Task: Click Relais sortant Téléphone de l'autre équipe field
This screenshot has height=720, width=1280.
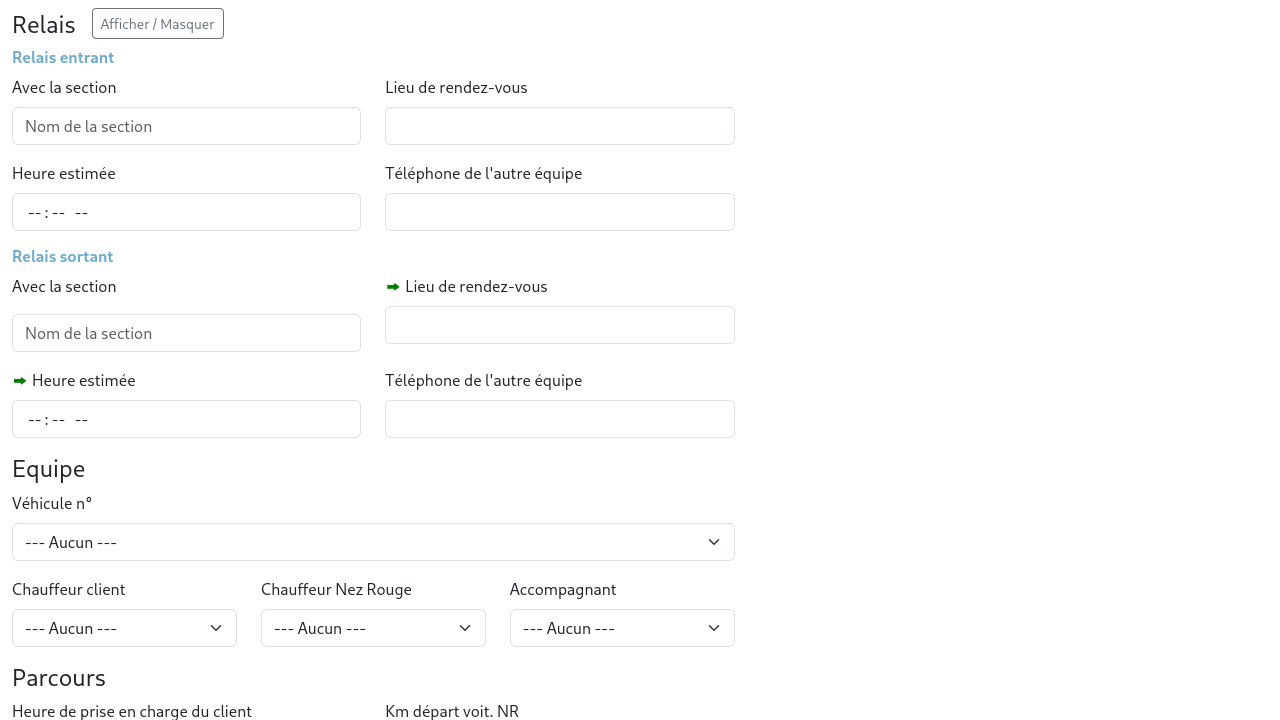Action: tap(559, 419)
